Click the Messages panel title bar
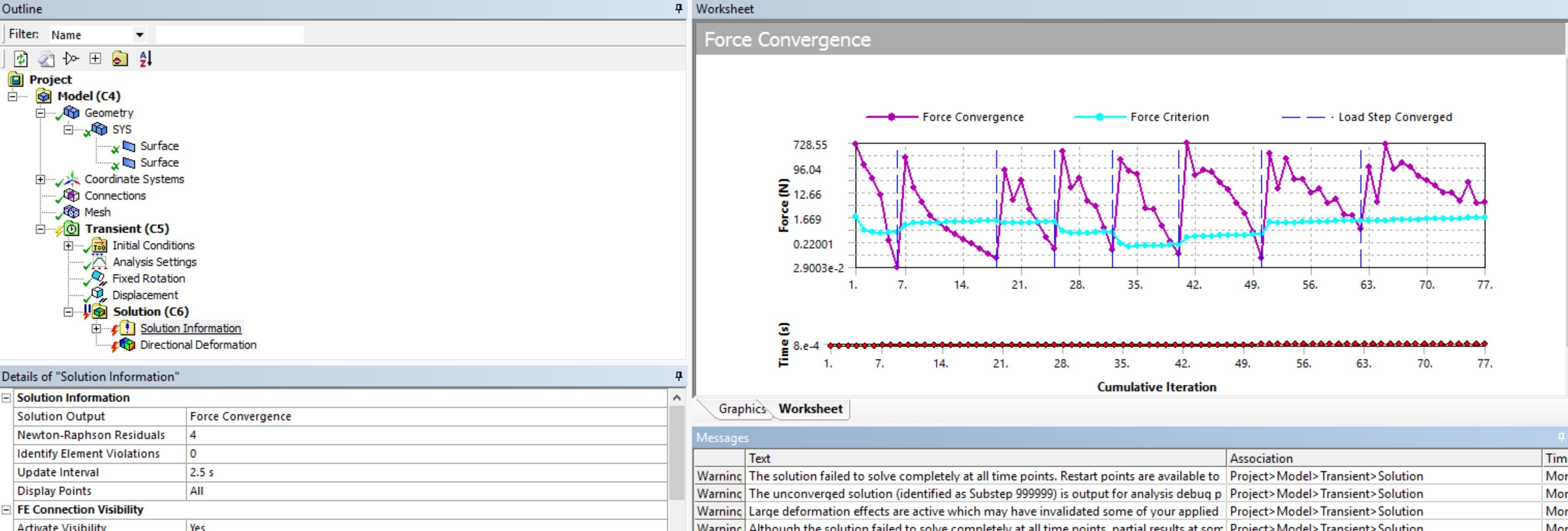Viewport: 1568px width, 531px height. click(1130, 437)
